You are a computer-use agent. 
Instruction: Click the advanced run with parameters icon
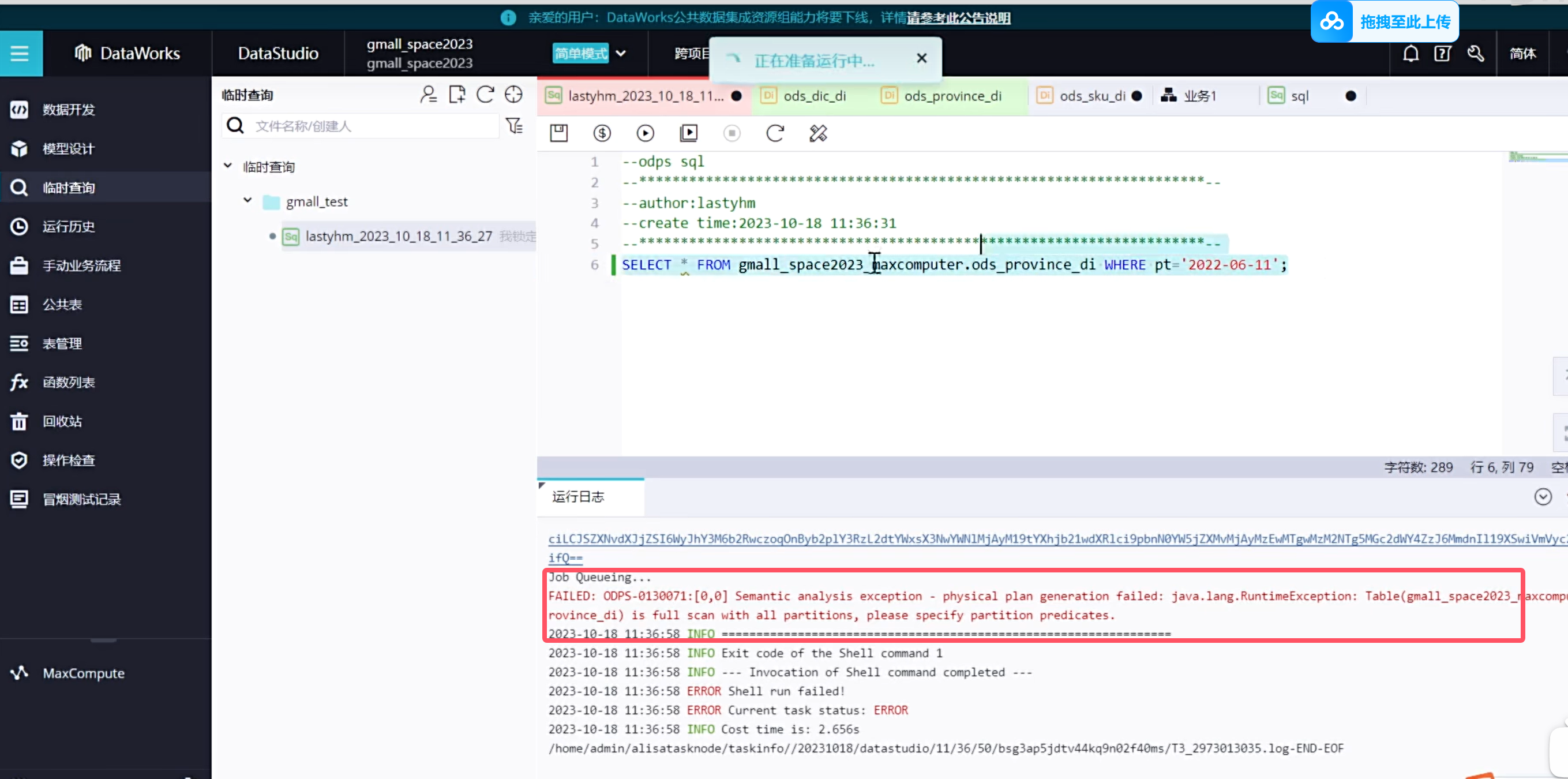pos(688,133)
